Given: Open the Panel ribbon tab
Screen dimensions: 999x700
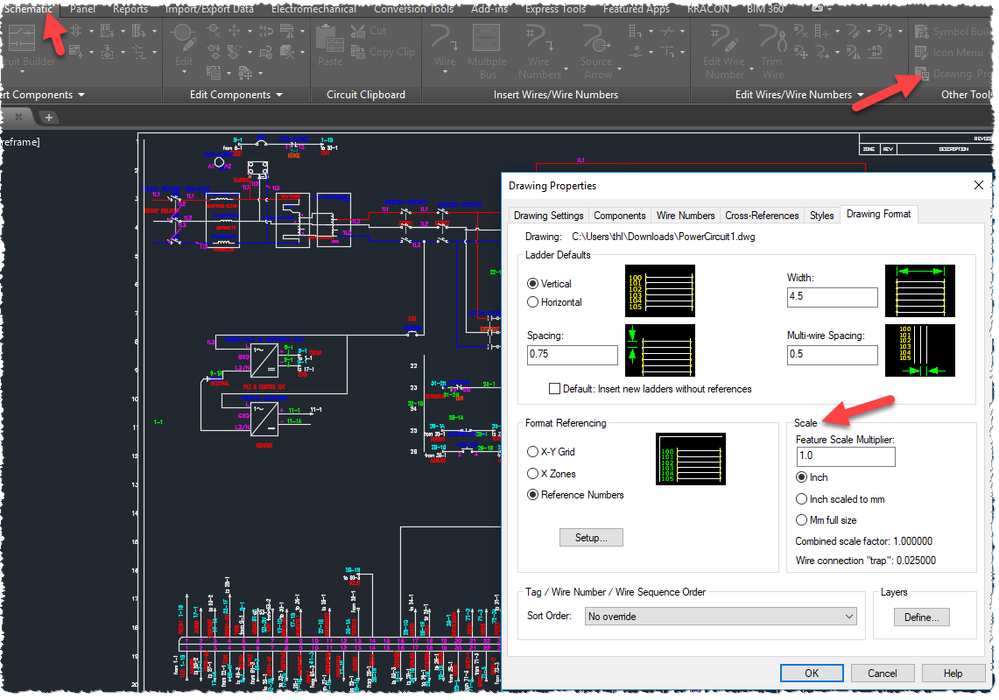Looking at the screenshot, I should coord(82,9).
